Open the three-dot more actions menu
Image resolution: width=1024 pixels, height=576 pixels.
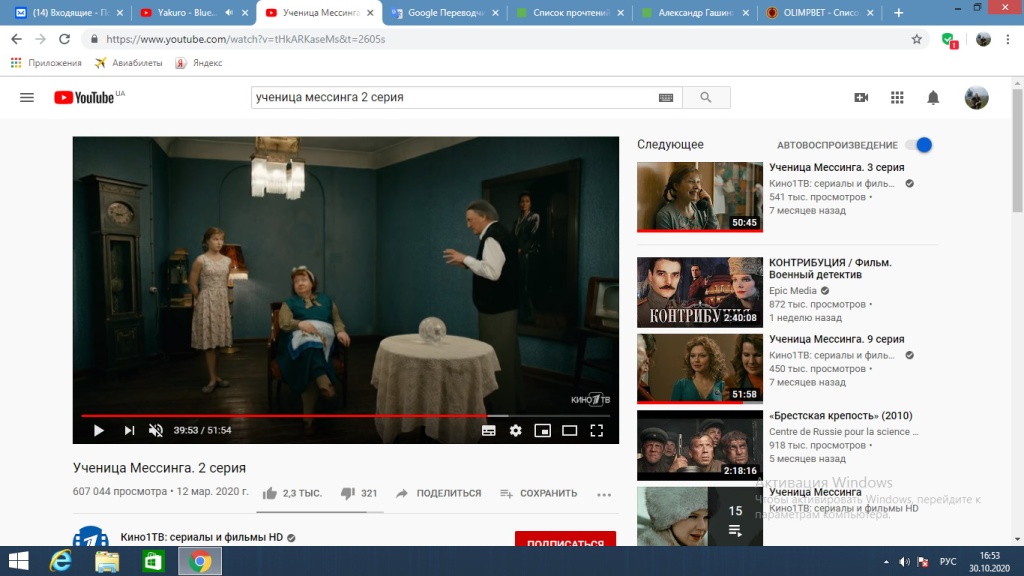(604, 494)
